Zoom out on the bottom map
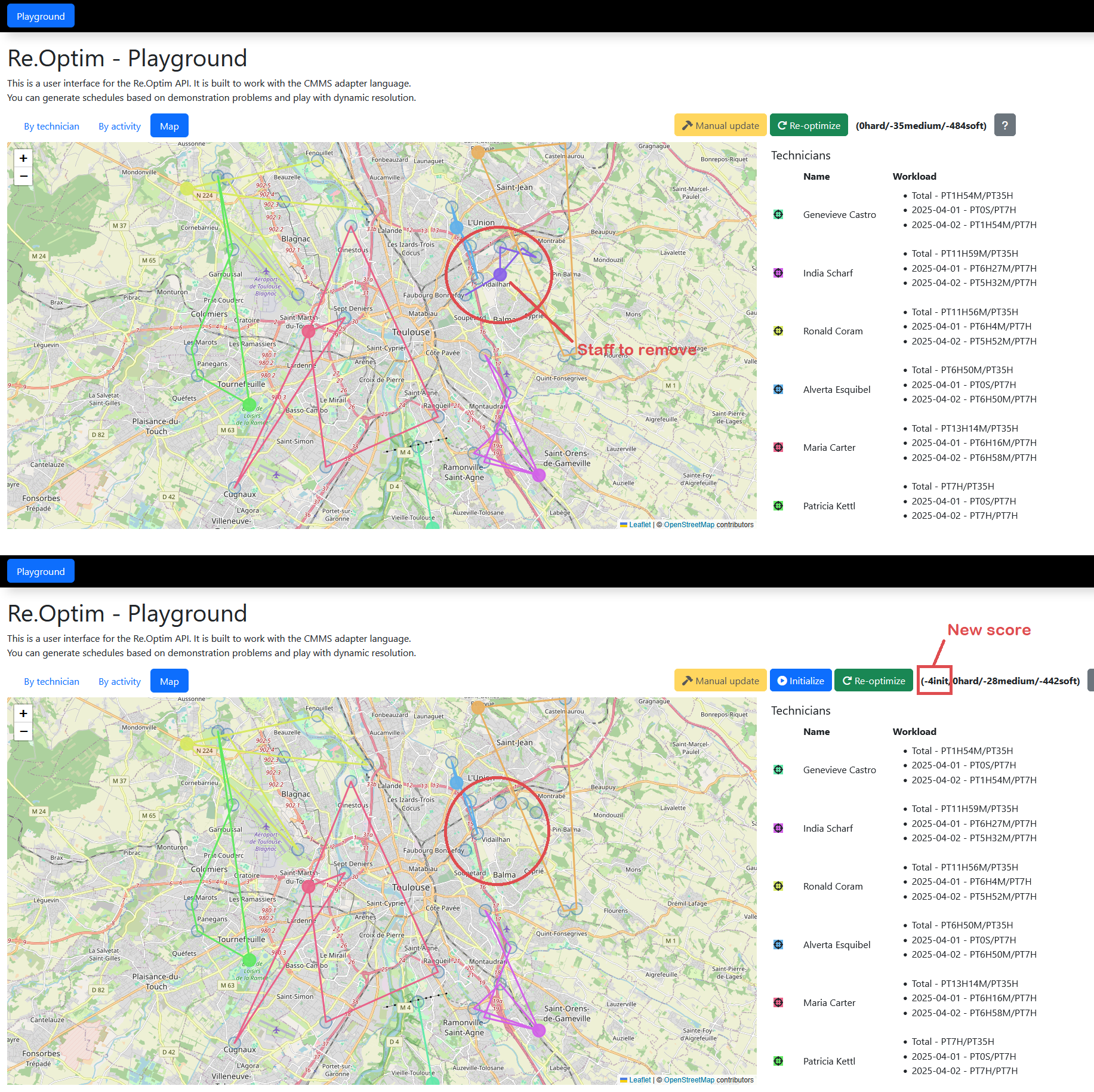1094x1092 pixels. [x=23, y=731]
